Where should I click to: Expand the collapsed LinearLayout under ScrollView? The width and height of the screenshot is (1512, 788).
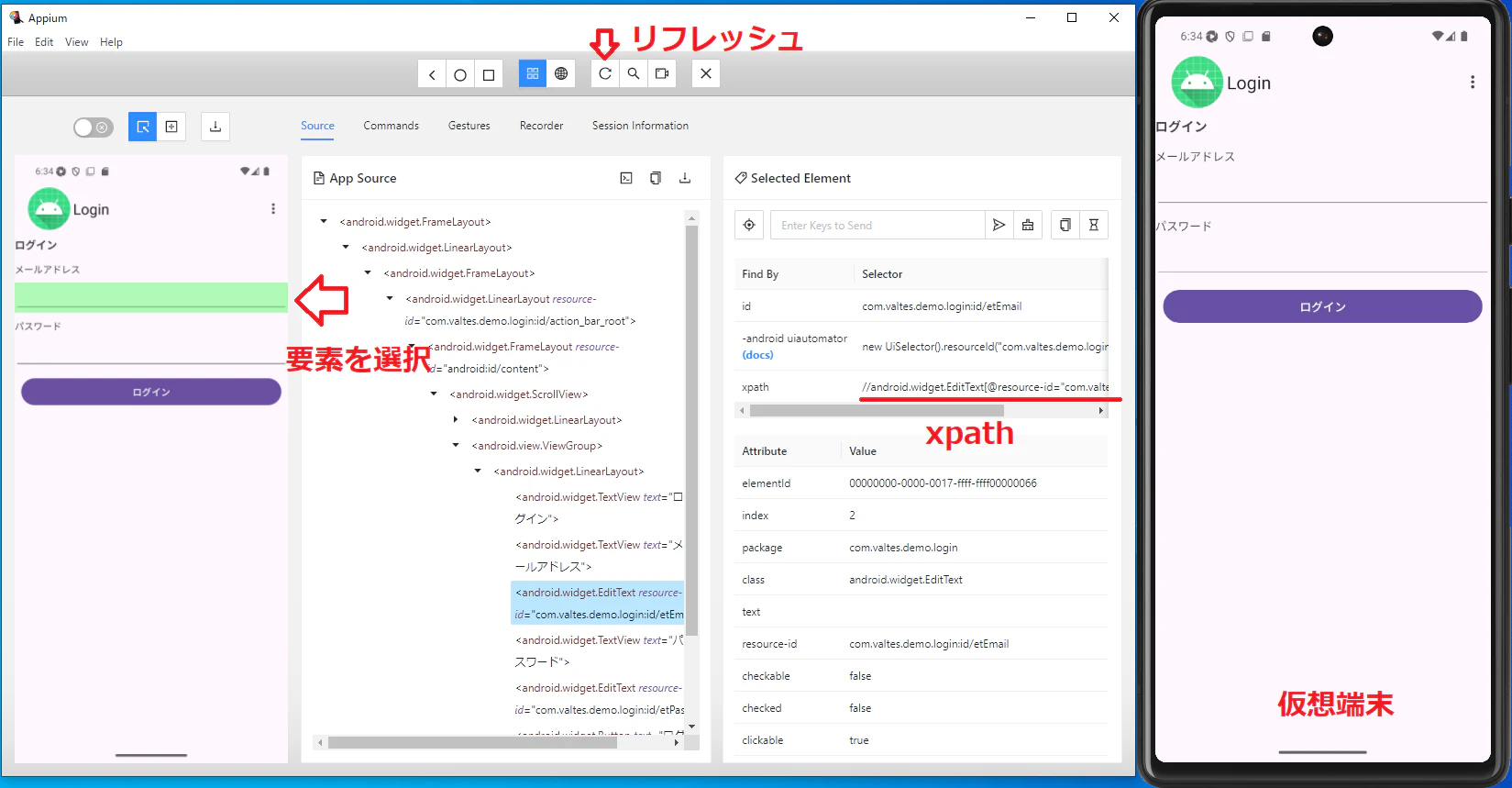pos(456,420)
